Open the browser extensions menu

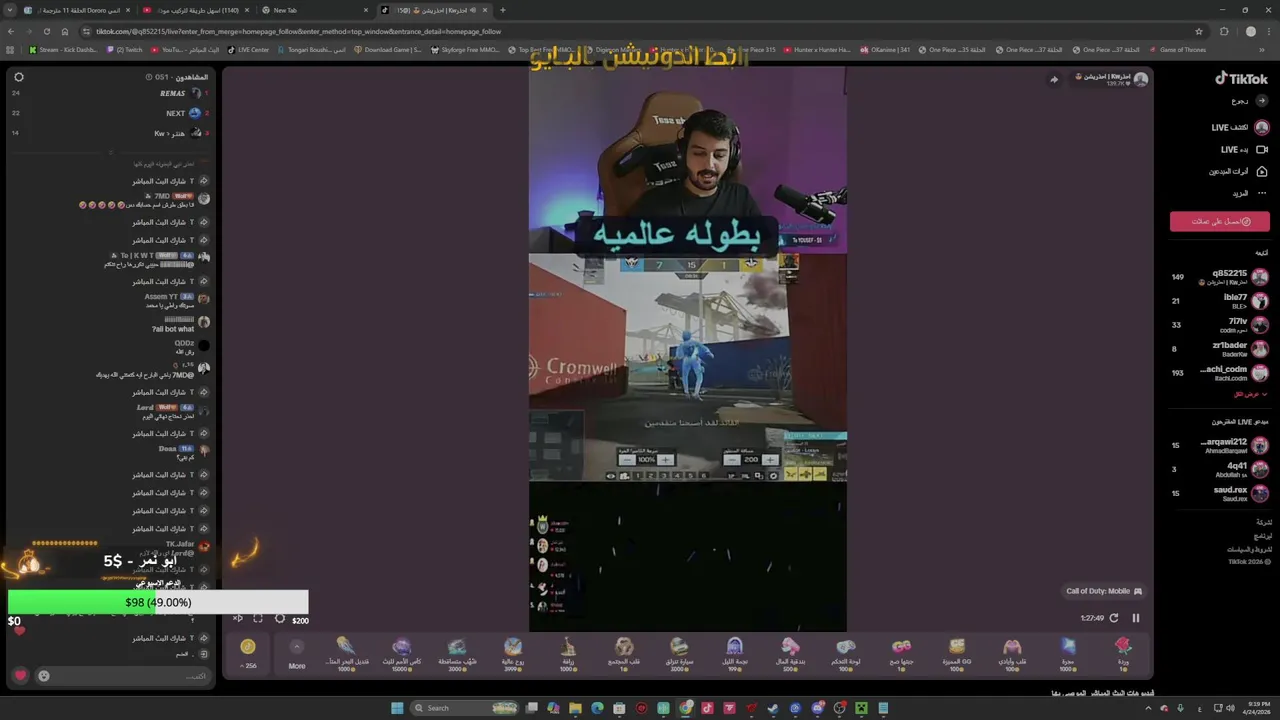click(1224, 31)
